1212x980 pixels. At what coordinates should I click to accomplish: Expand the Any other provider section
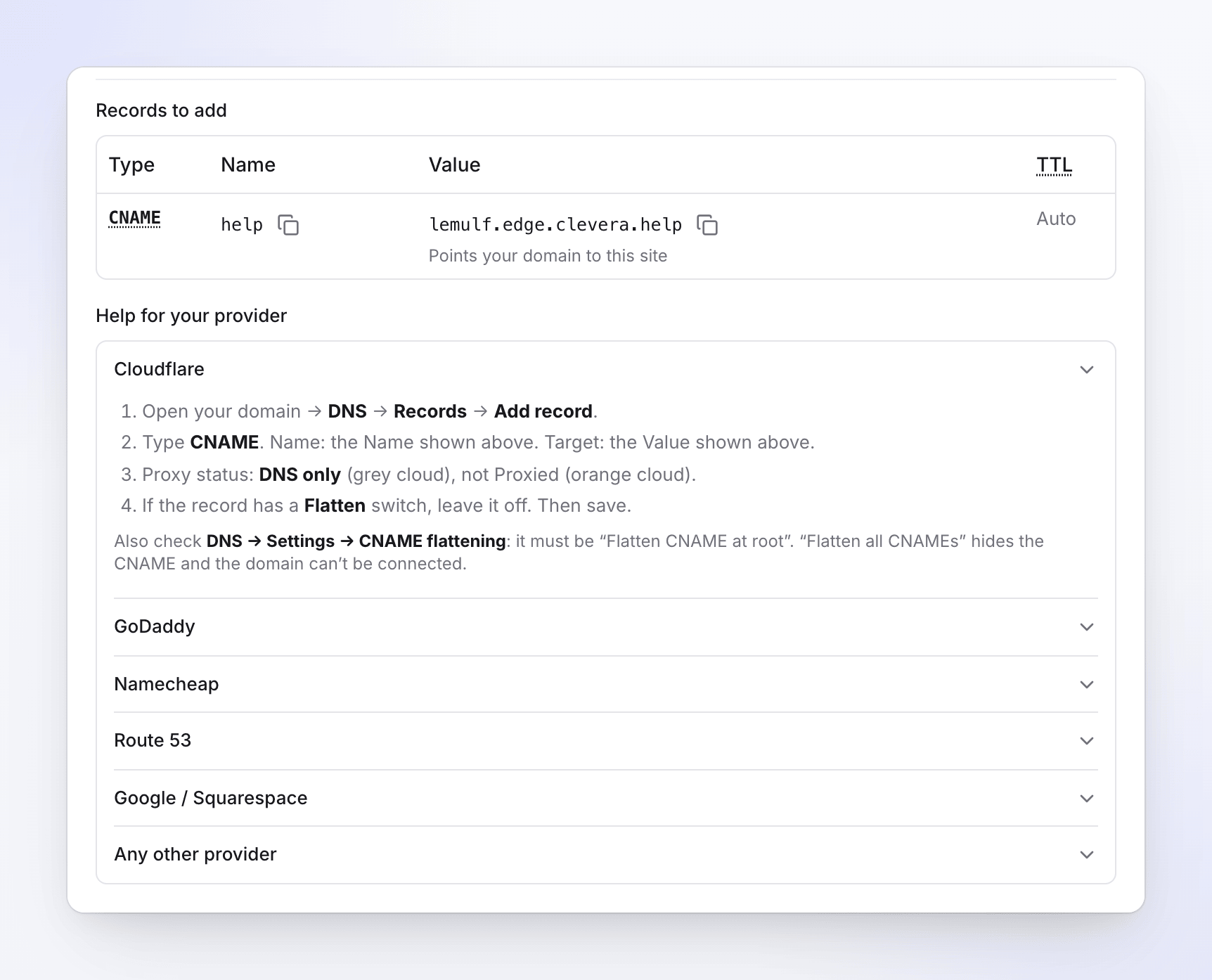(x=606, y=854)
